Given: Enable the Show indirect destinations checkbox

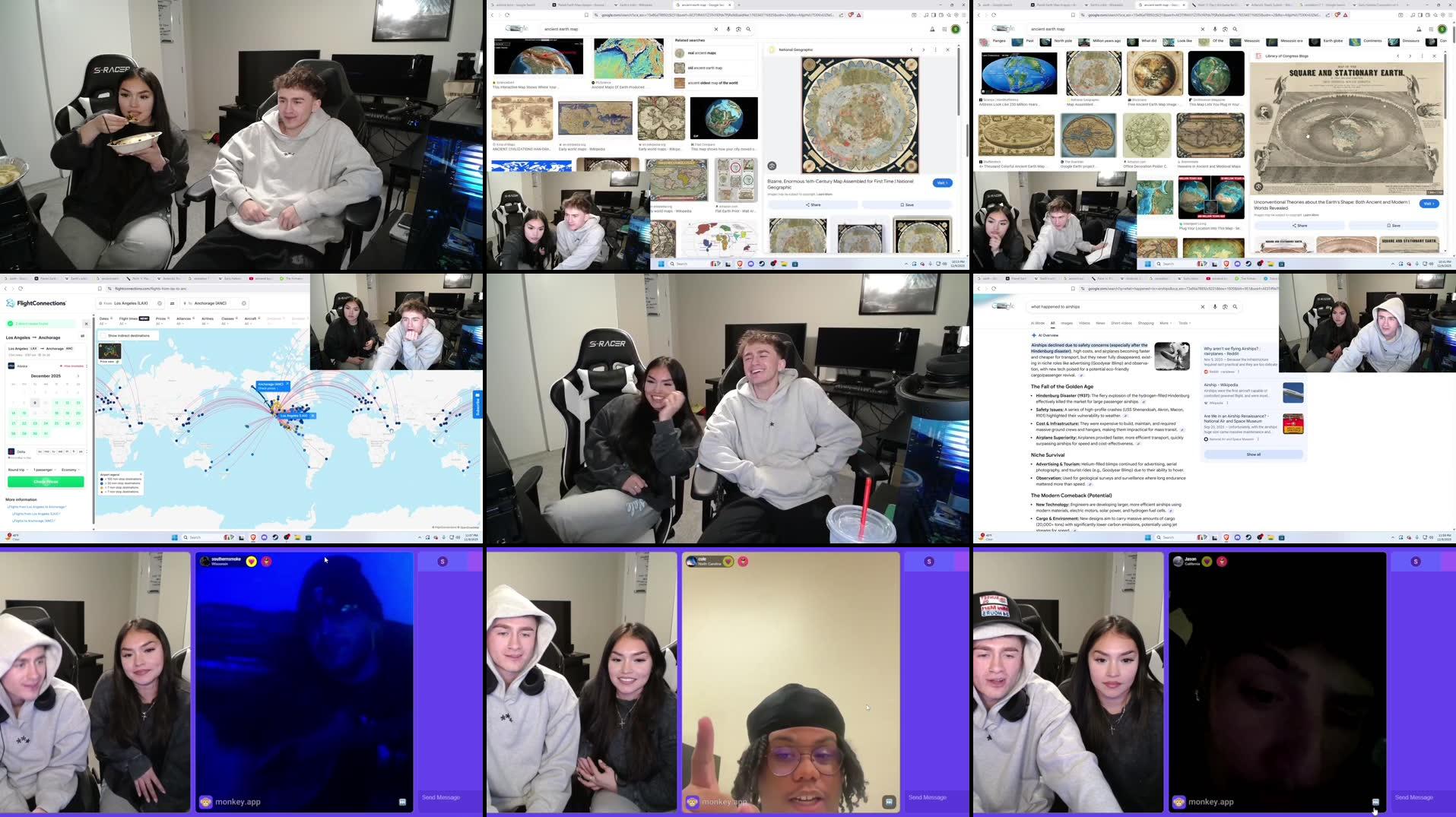Looking at the screenshot, I should (103, 336).
